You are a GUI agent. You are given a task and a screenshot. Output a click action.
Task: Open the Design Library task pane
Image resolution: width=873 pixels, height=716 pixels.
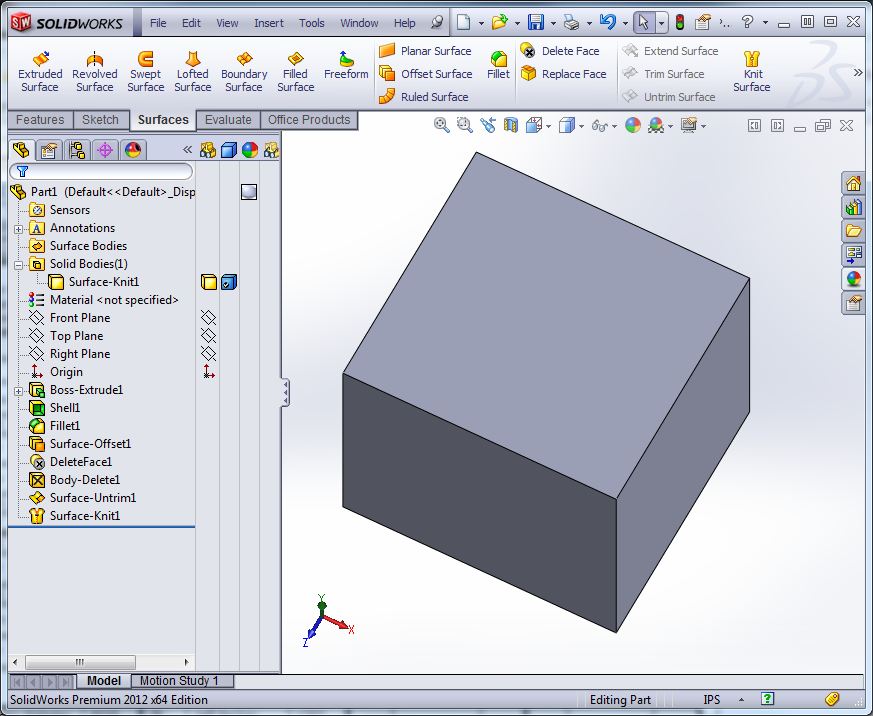coord(853,207)
